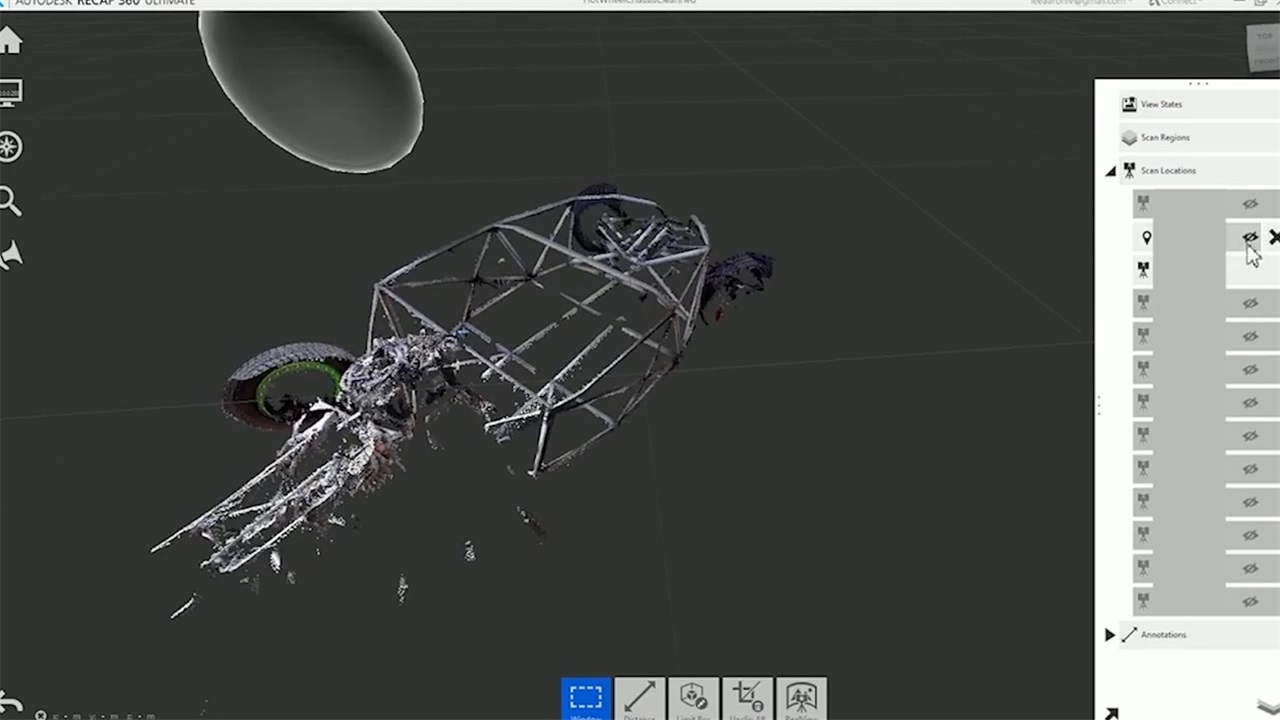
Task: Click the view cube
Action: tap(1265, 48)
